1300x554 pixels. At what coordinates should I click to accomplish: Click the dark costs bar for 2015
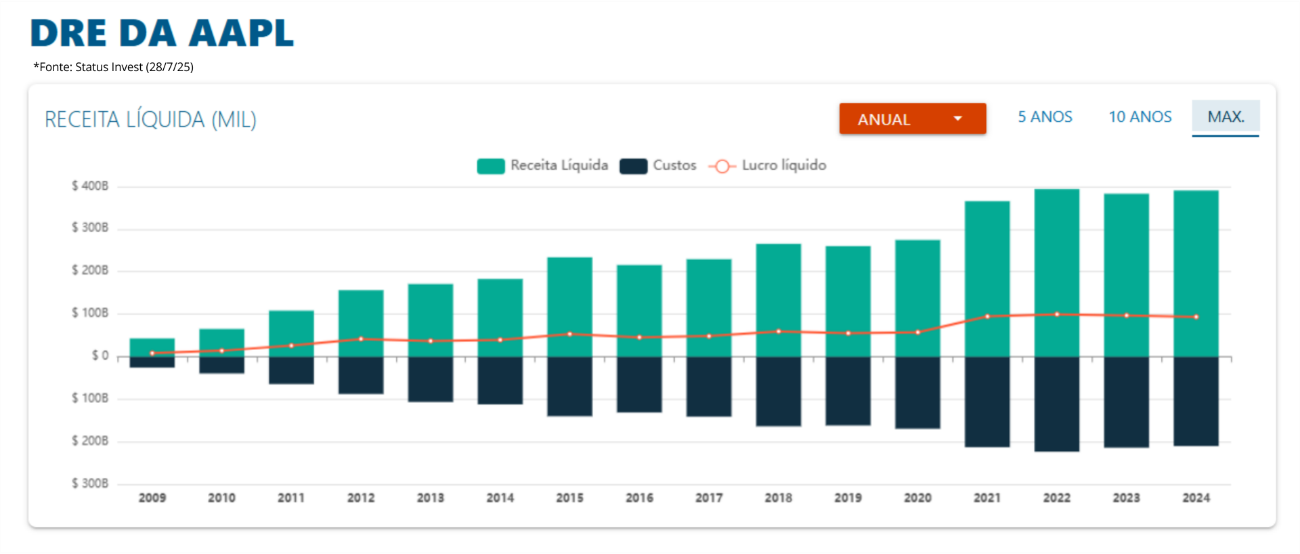coord(569,386)
